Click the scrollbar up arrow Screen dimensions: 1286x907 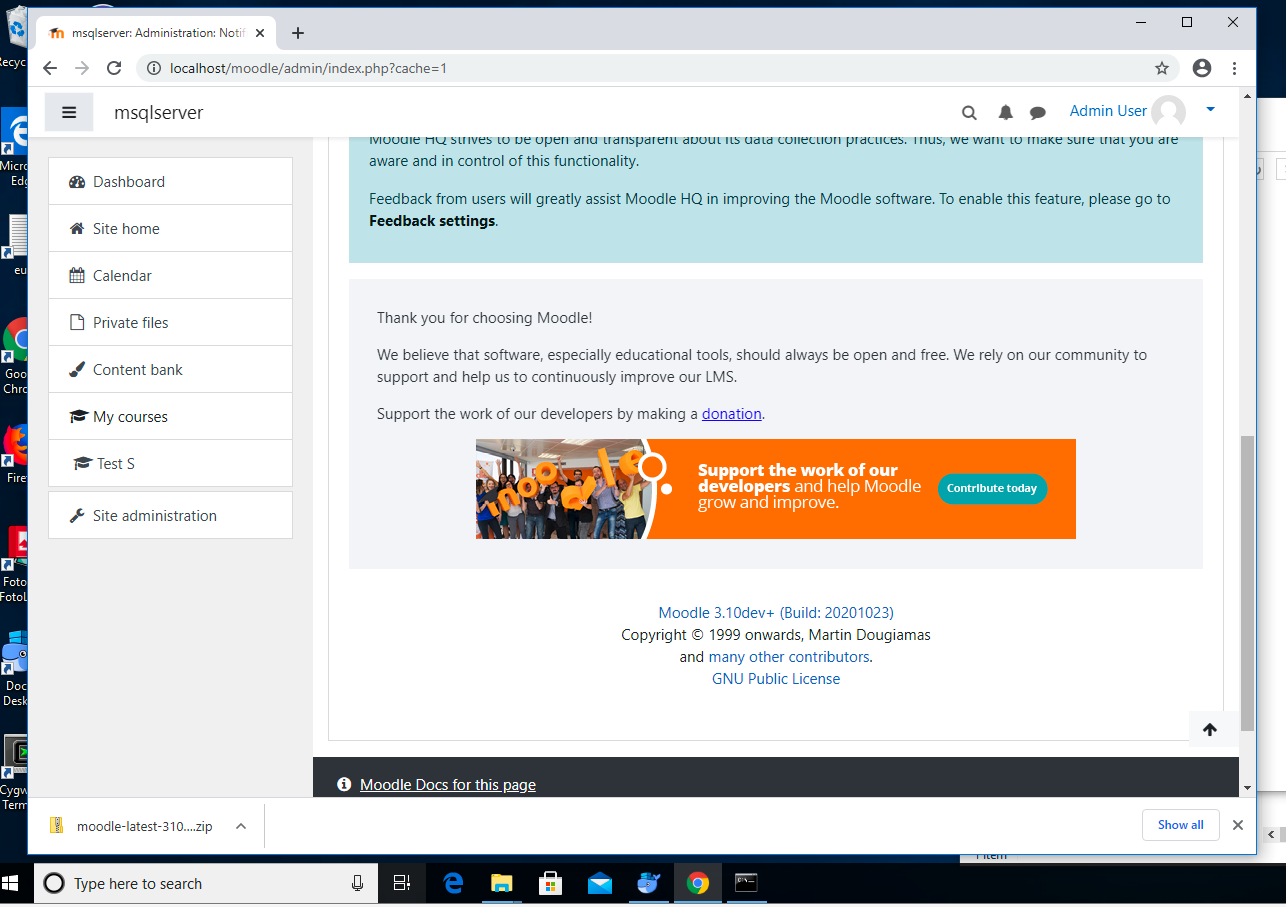1247,96
